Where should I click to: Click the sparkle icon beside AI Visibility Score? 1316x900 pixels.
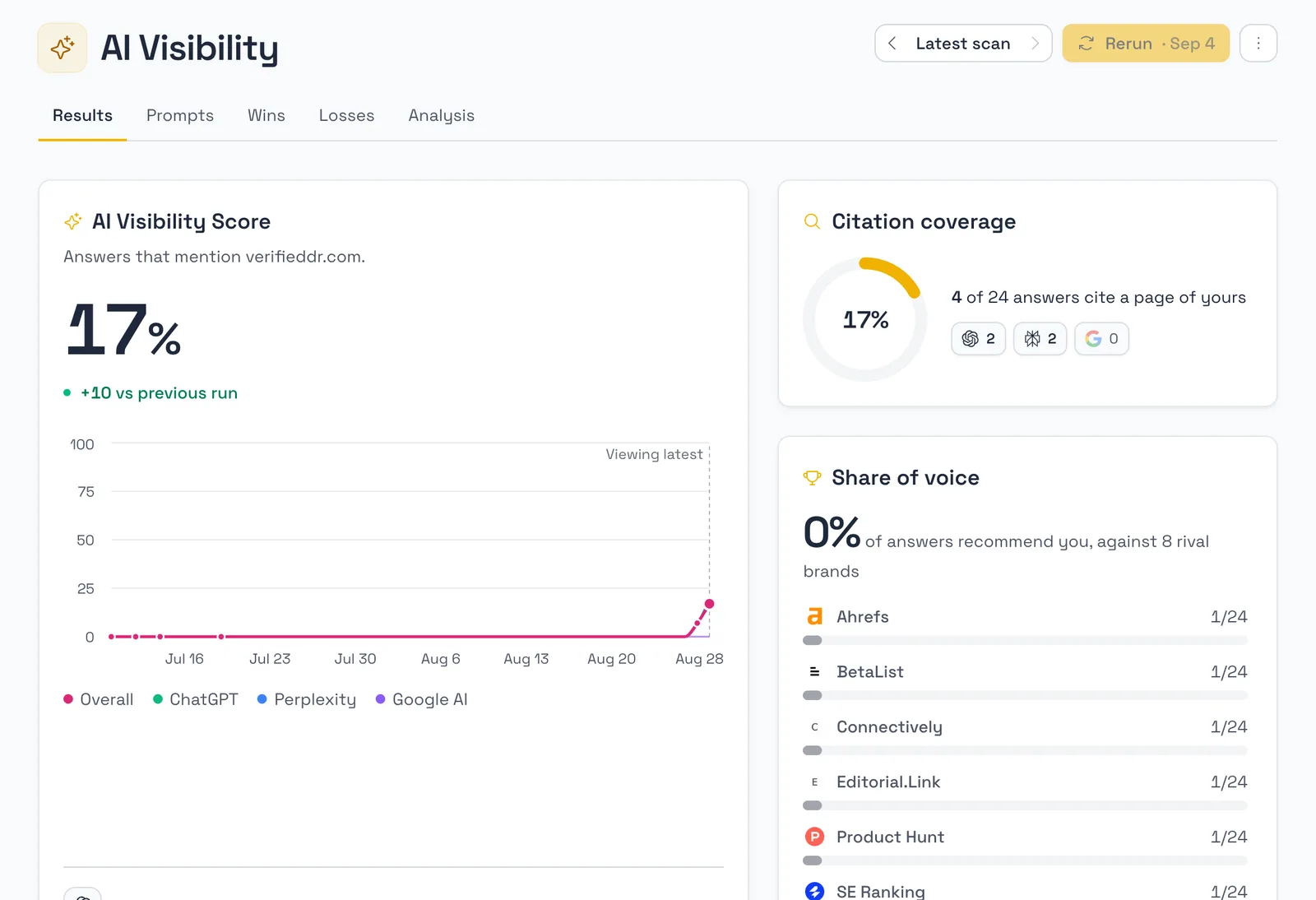coord(73,221)
